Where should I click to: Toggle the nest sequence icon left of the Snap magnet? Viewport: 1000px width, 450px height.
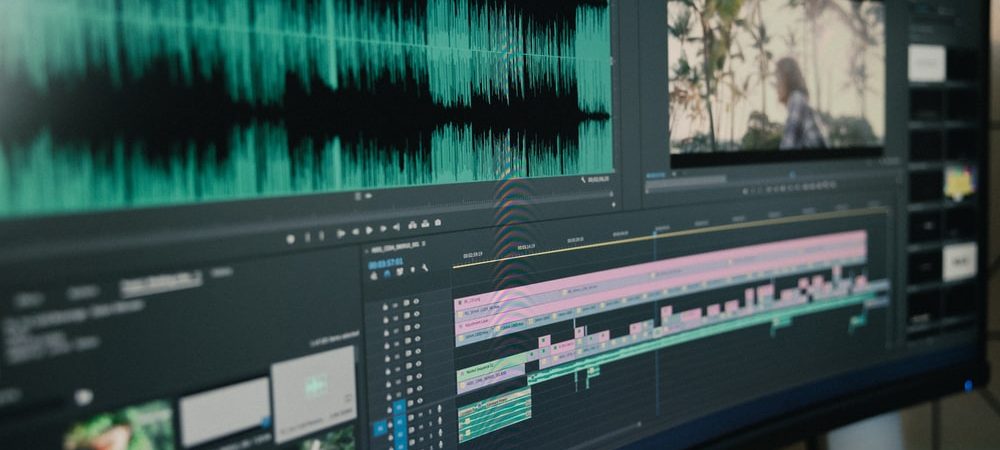pos(374,275)
